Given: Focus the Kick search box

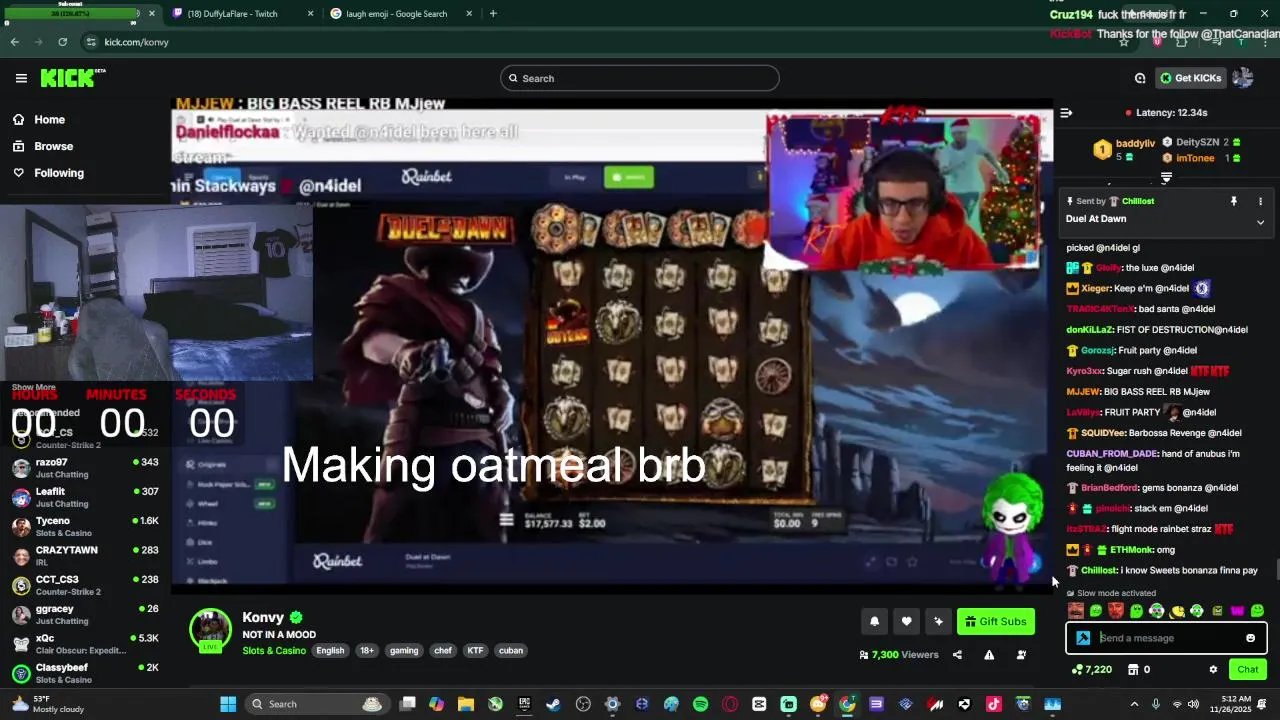Looking at the screenshot, I should pos(640,78).
